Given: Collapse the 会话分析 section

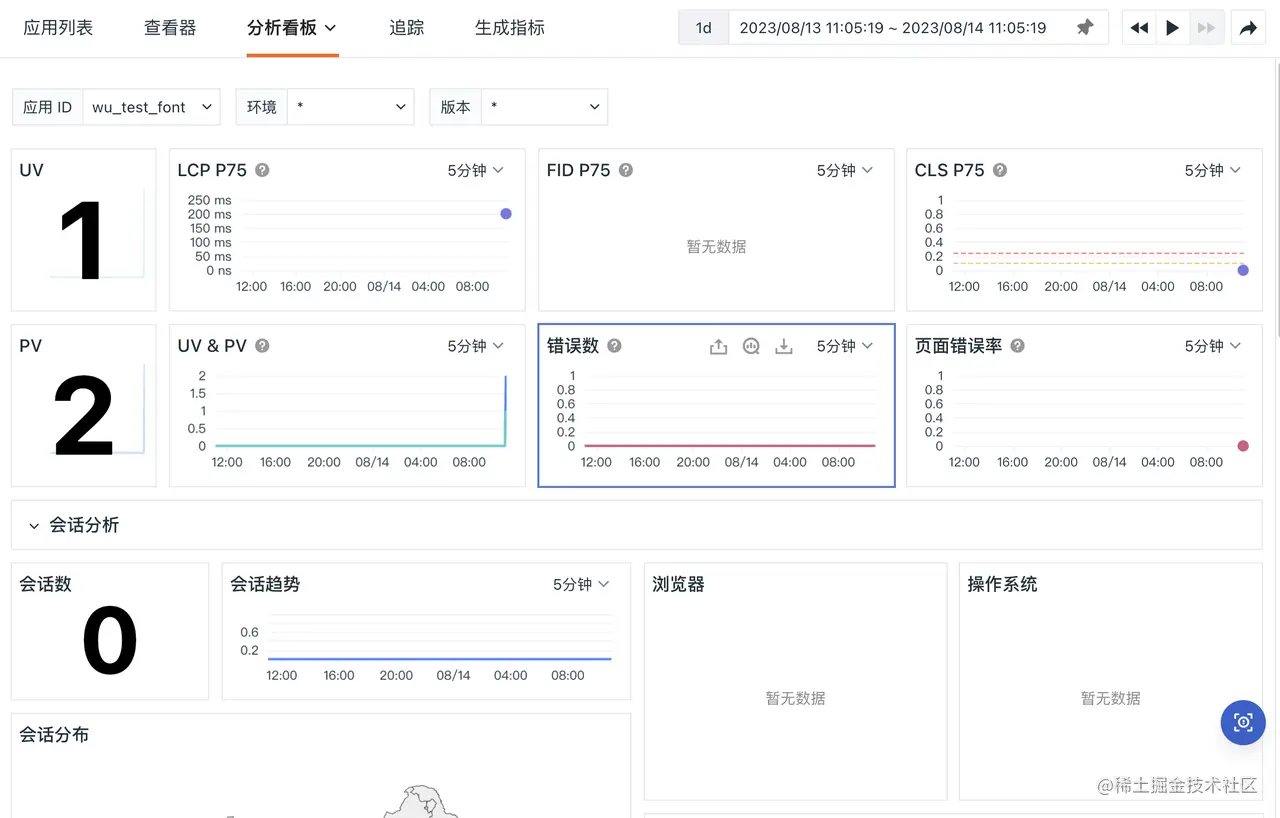Looking at the screenshot, I should click(x=34, y=526).
